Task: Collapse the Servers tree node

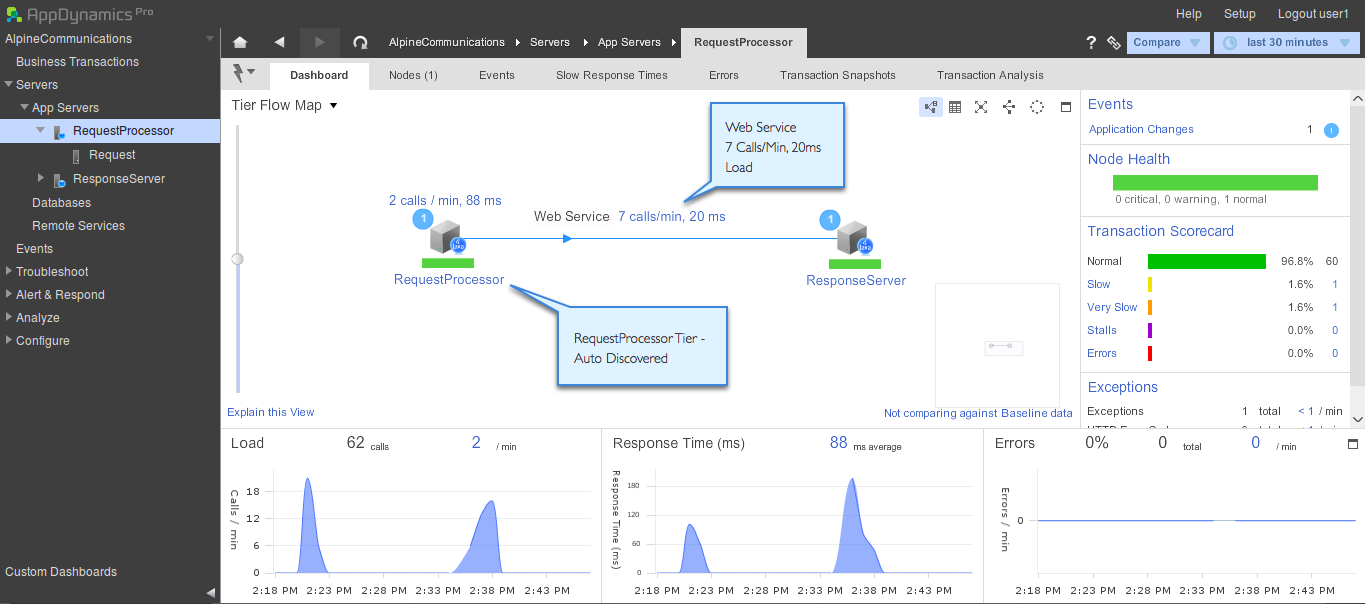Action: tap(9, 85)
